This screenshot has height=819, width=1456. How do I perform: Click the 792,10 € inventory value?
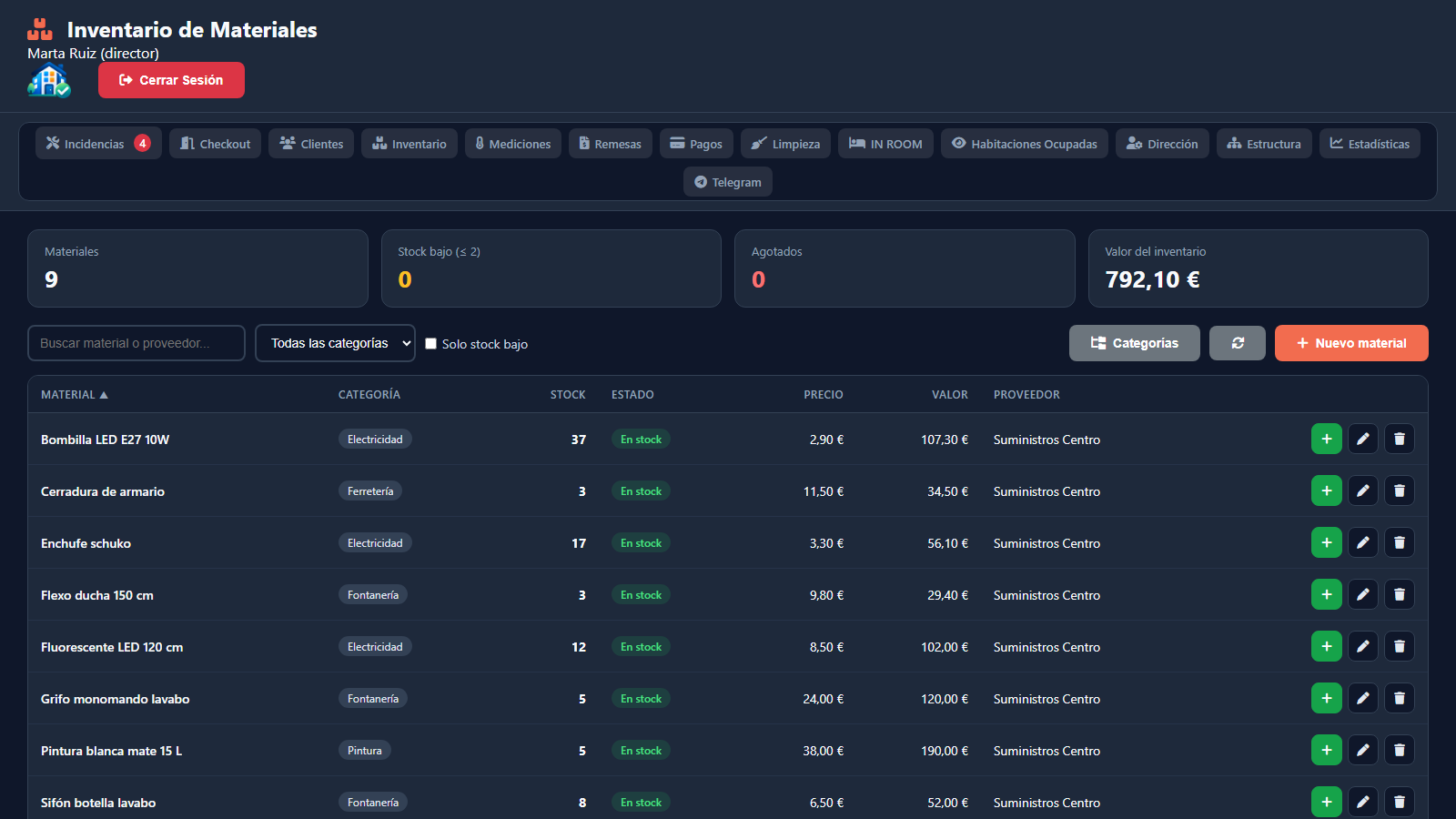pos(1152,279)
